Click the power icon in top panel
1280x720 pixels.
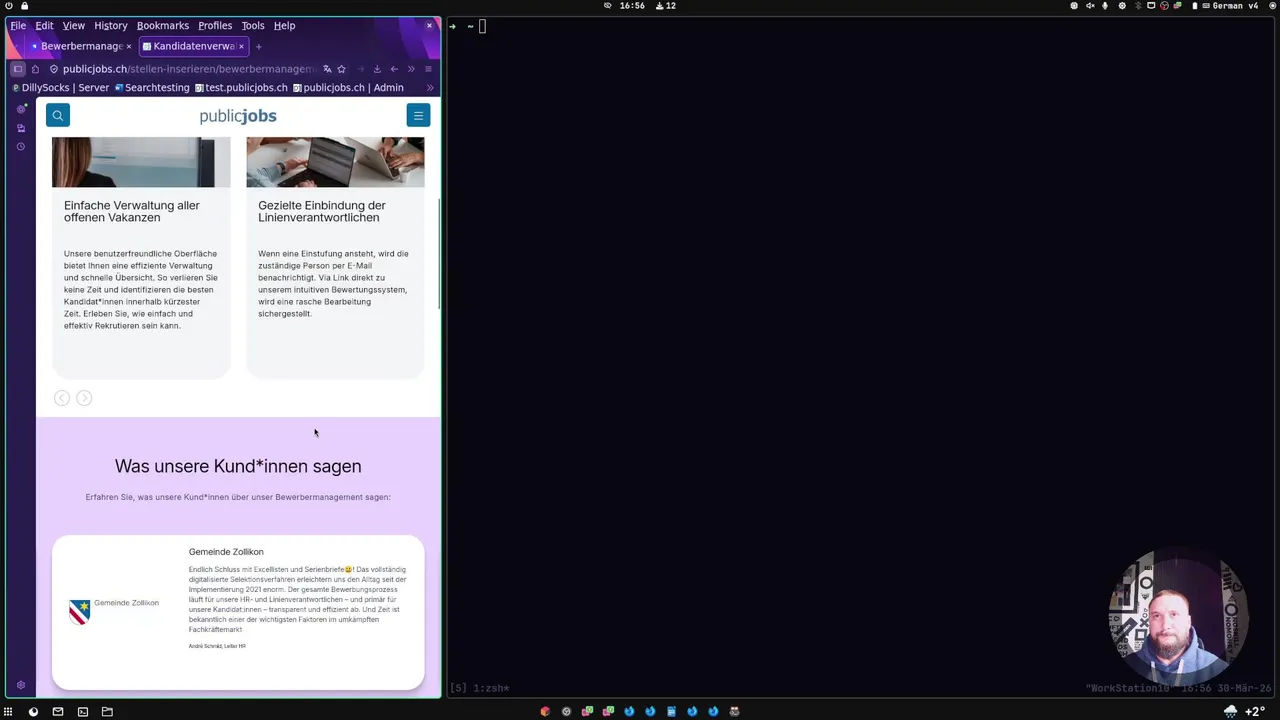(x=9, y=6)
